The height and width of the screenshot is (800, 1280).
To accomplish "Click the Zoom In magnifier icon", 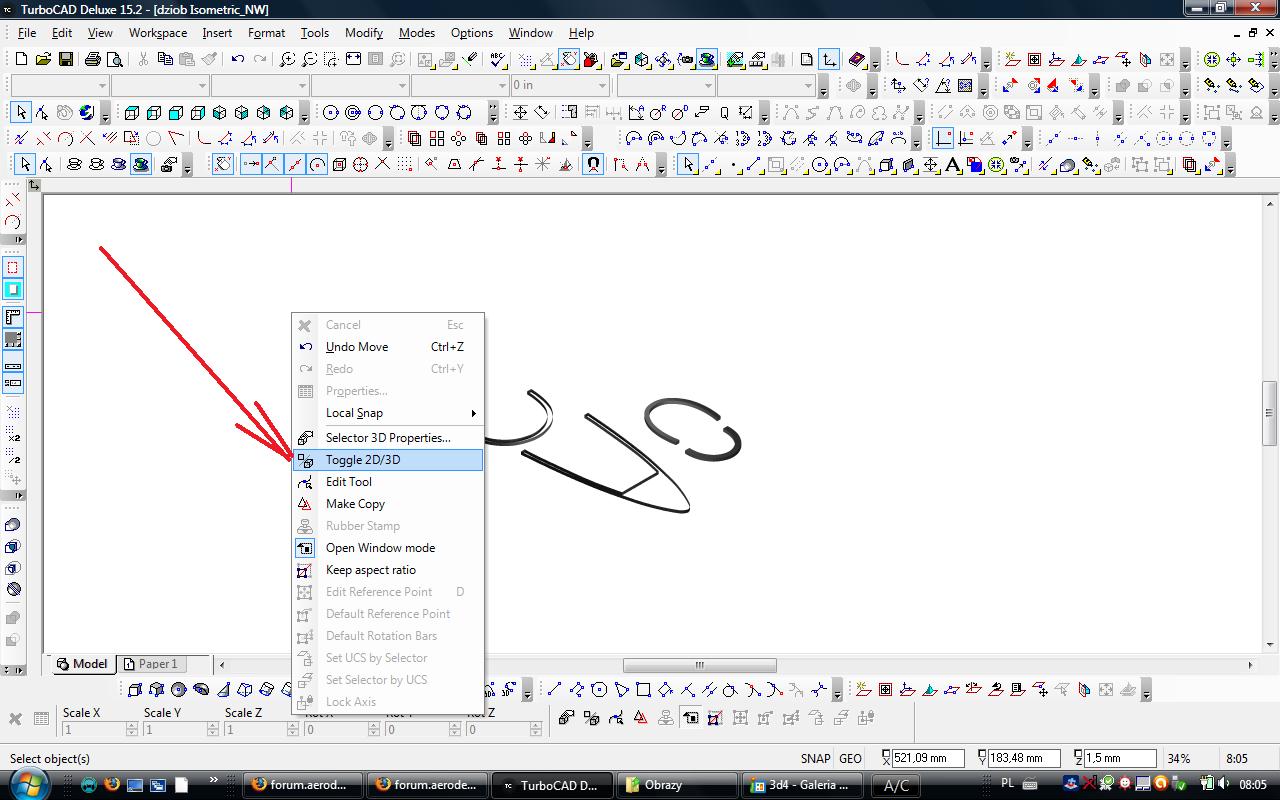I will (288, 60).
